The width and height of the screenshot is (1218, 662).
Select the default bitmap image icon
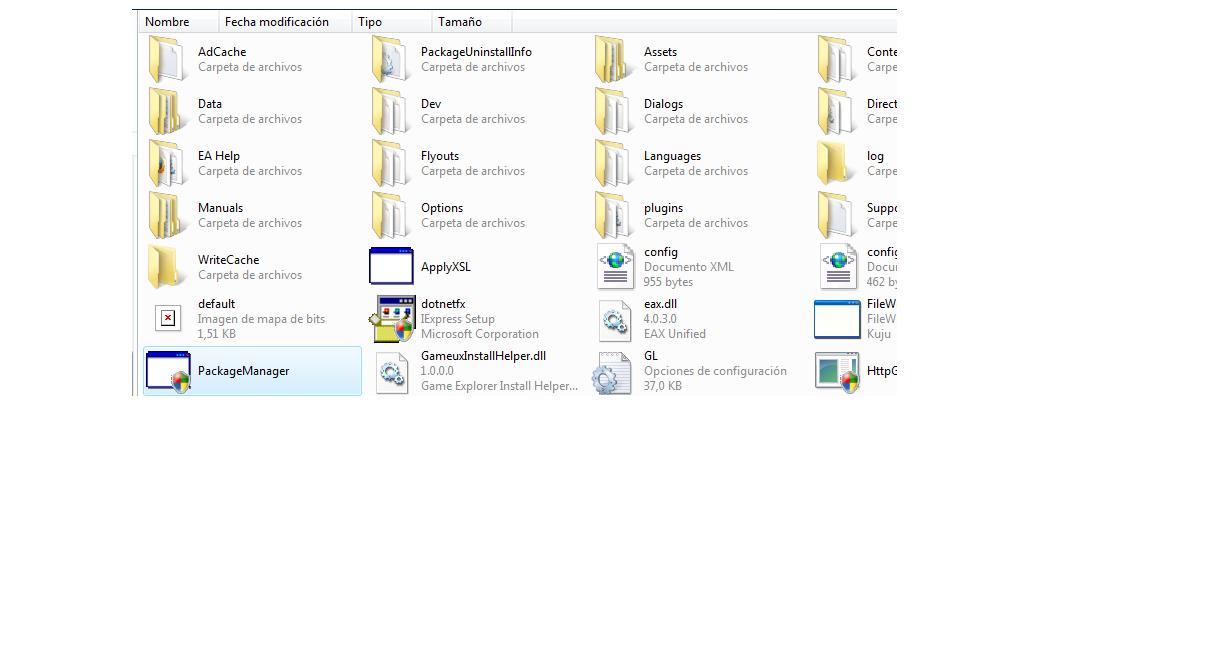pyautogui.click(x=168, y=319)
